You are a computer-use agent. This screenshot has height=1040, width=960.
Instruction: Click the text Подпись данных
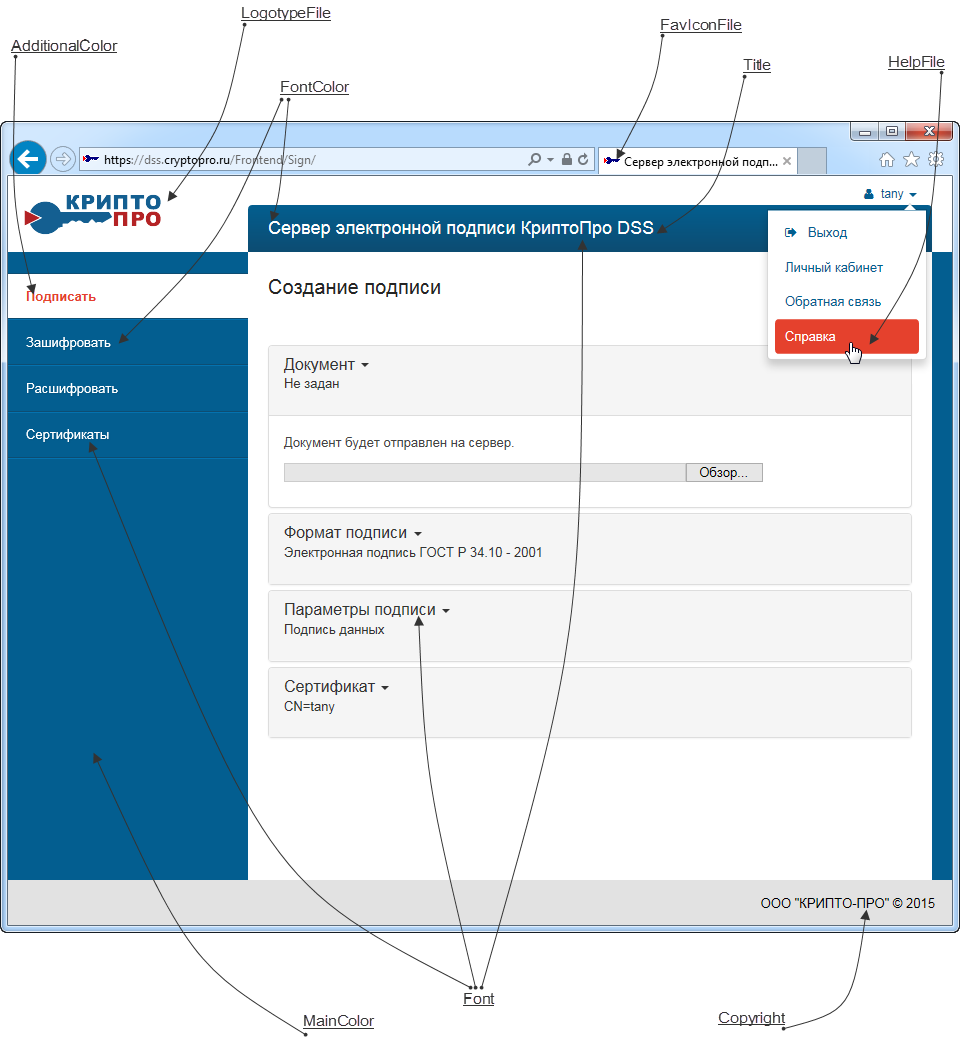pos(334,629)
